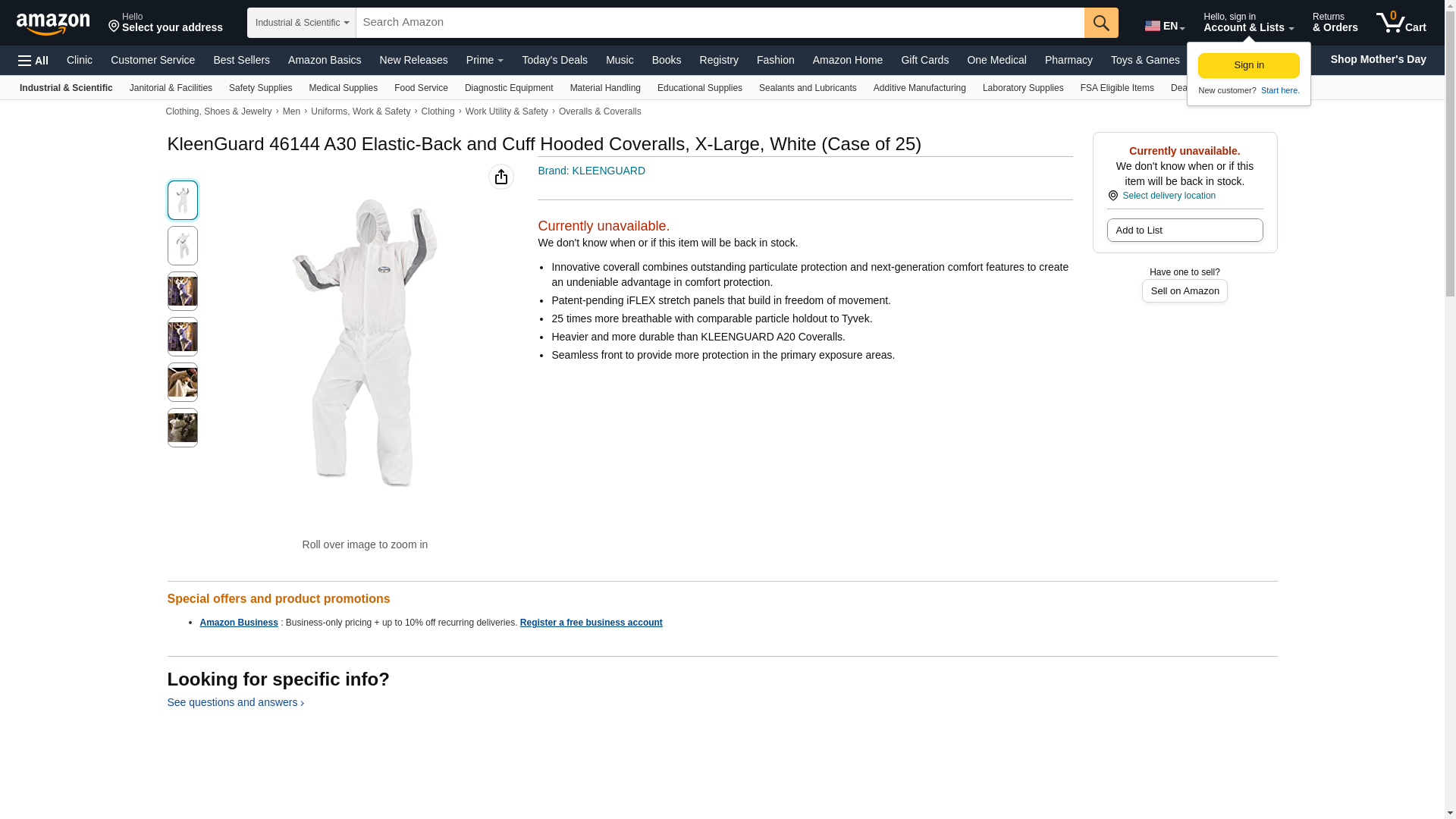1456x819 pixels.
Task: Open the Prime dropdown menu
Action: click(x=485, y=60)
